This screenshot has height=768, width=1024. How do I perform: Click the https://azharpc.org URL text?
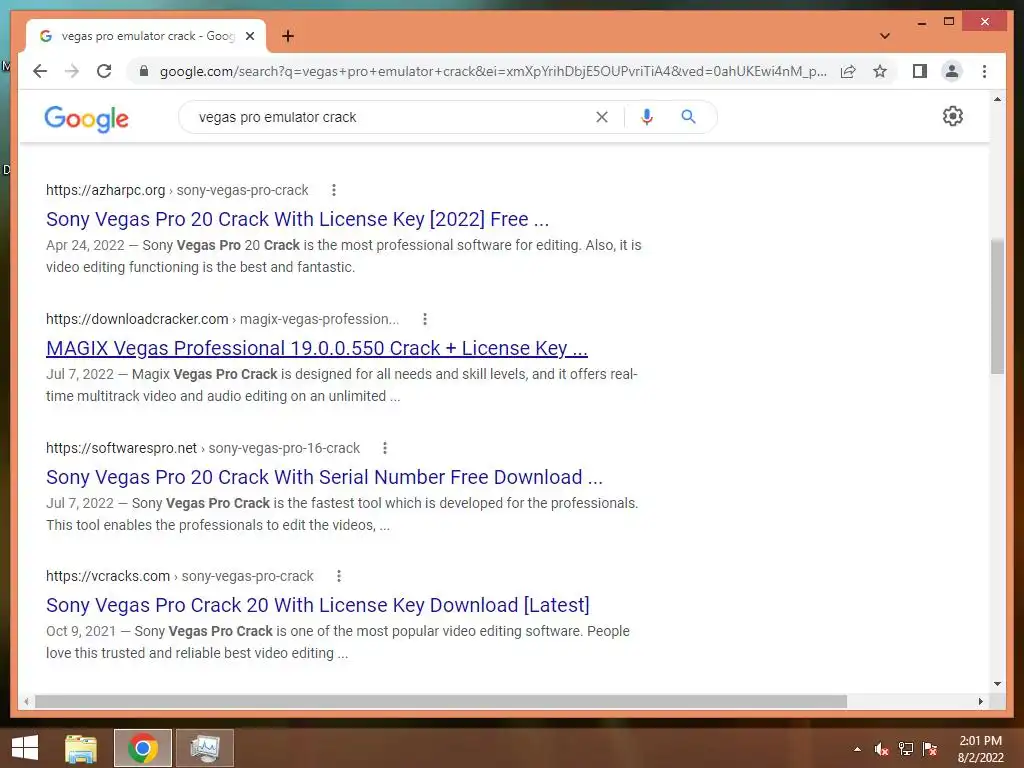(105, 190)
